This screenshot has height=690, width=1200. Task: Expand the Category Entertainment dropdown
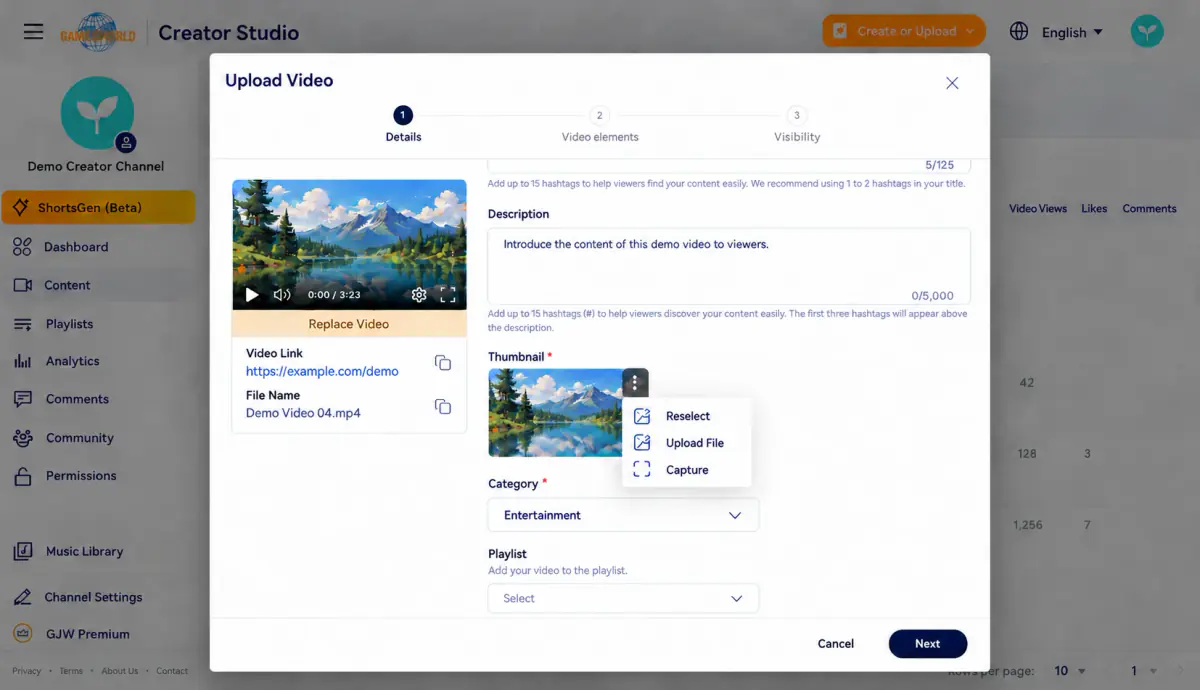point(623,515)
